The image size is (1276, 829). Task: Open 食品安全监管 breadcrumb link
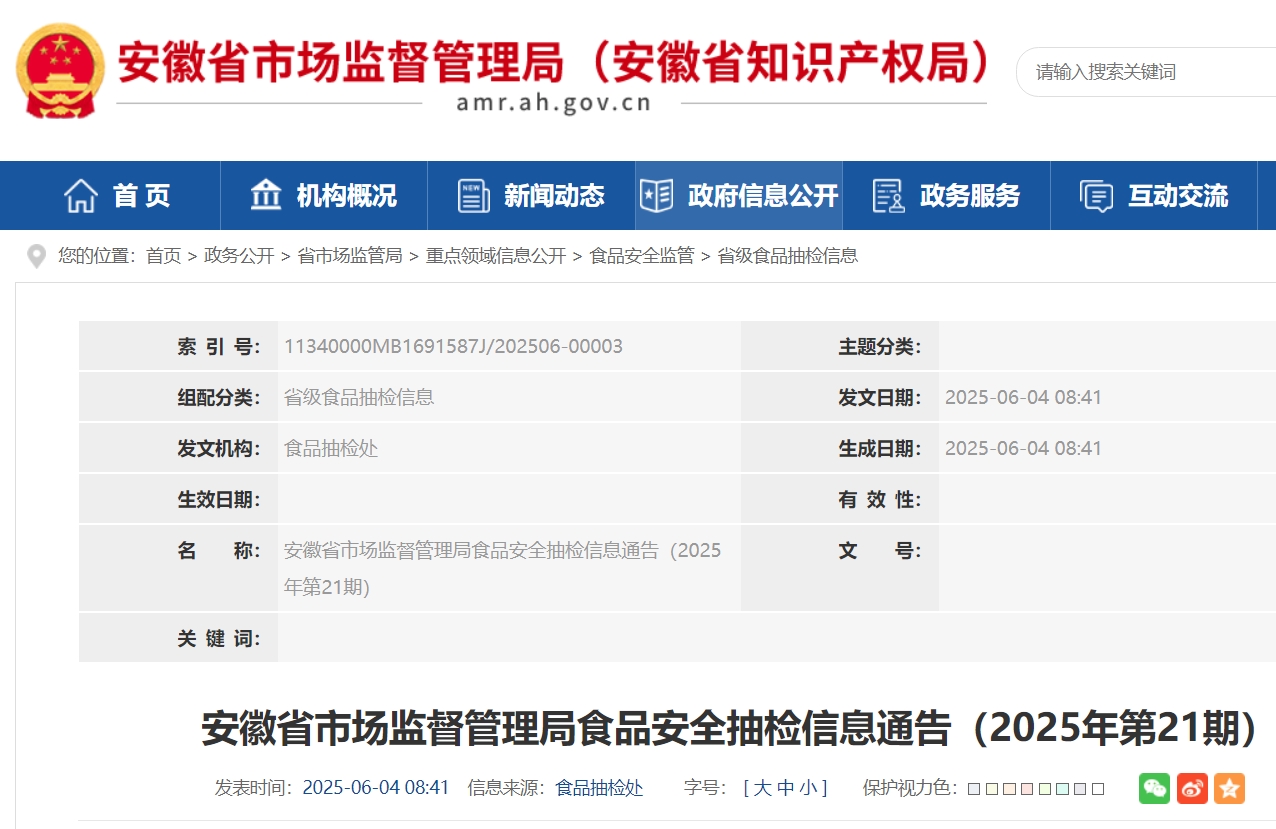(x=642, y=256)
